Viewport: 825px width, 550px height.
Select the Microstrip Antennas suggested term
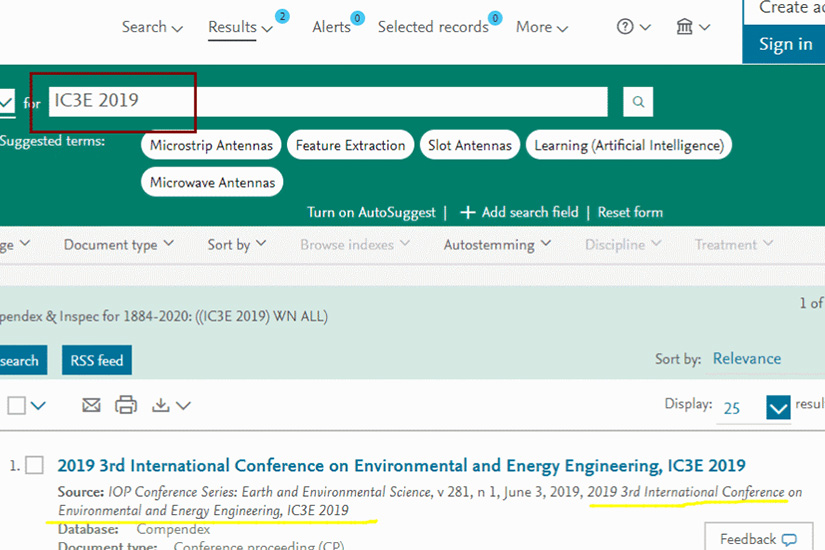click(x=211, y=145)
